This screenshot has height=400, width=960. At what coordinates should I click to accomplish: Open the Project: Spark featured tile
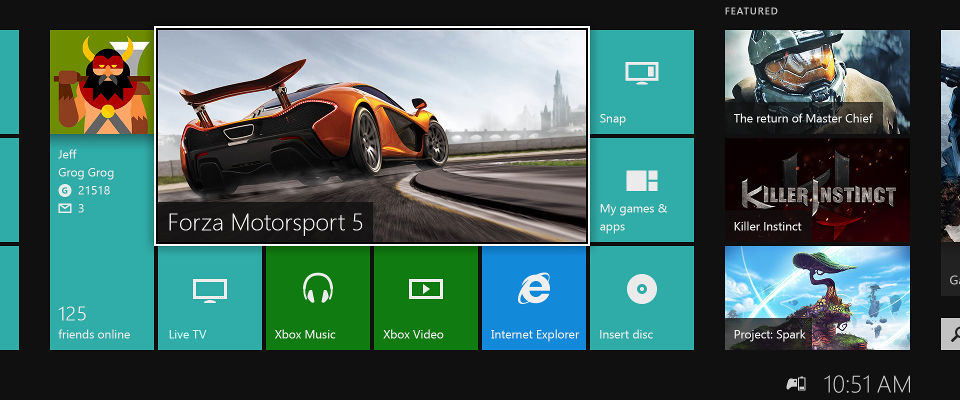(817, 298)
